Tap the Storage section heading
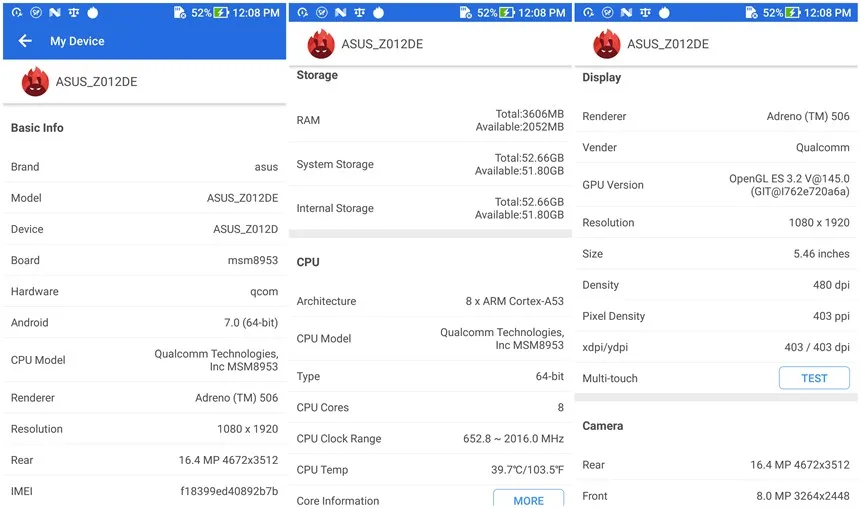 pos(317,75)
